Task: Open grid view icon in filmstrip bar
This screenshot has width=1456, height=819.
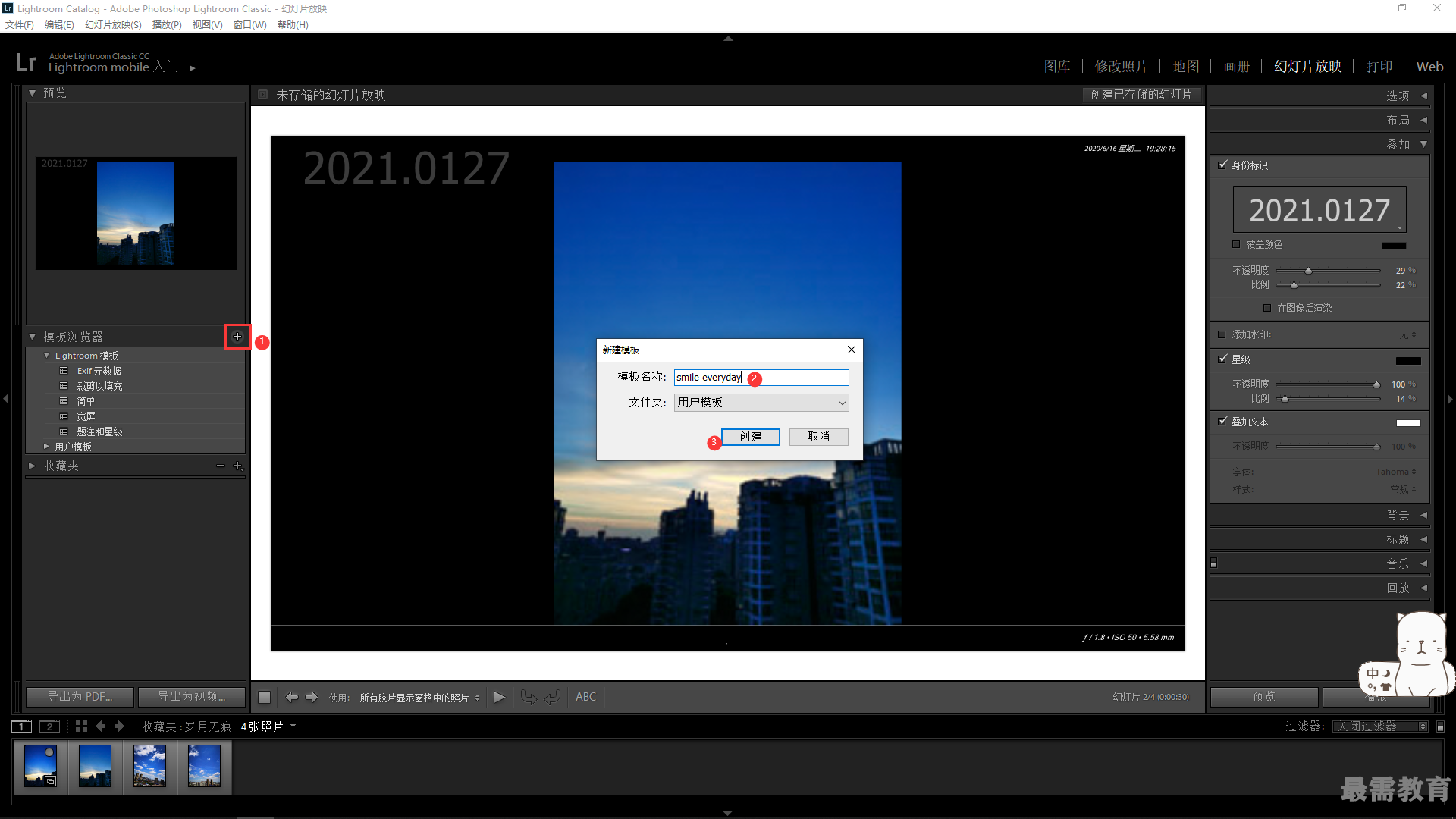Action: click(x=81, y=726)
